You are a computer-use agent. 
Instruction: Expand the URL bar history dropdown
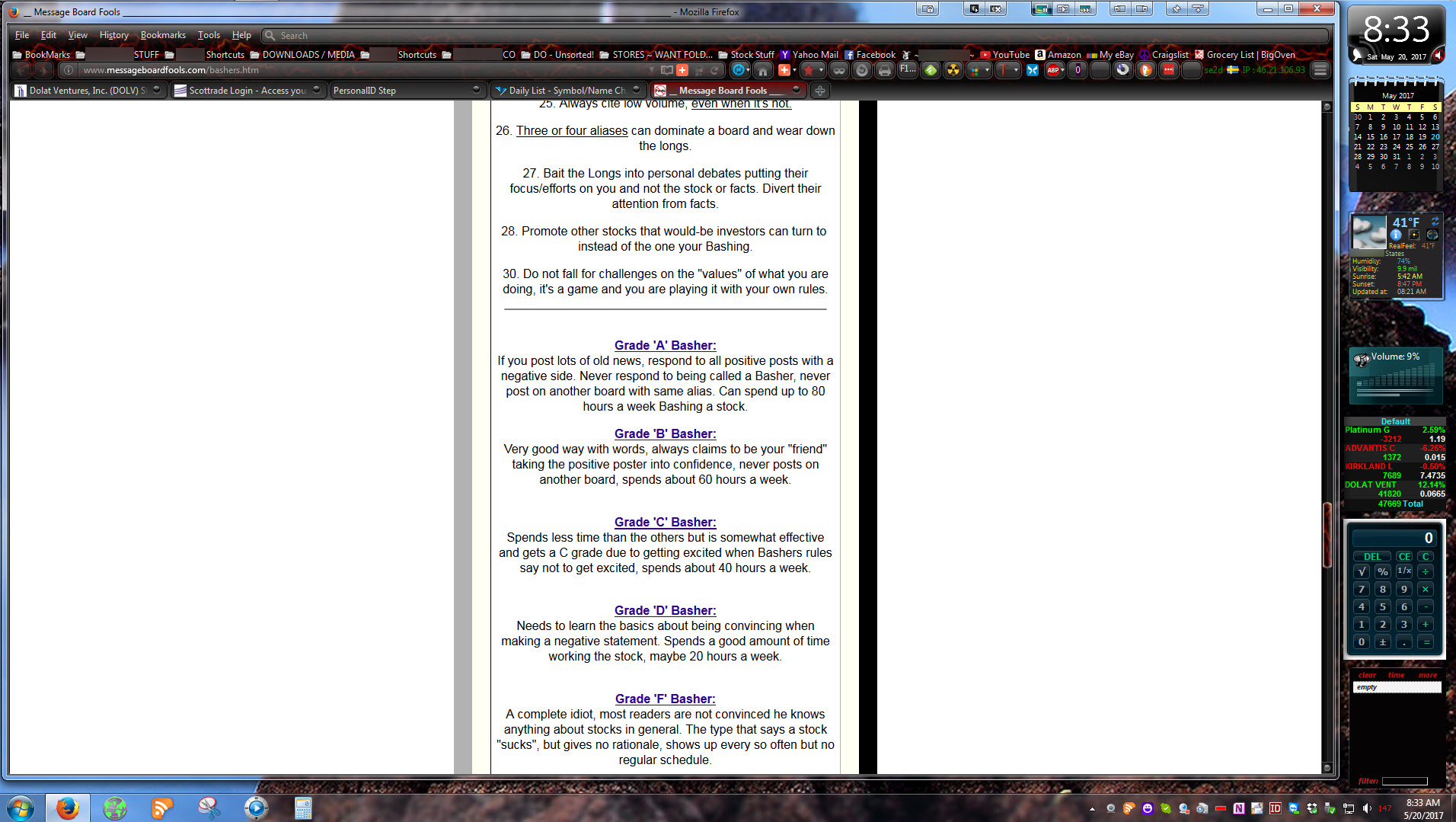(x=651, y=70)
